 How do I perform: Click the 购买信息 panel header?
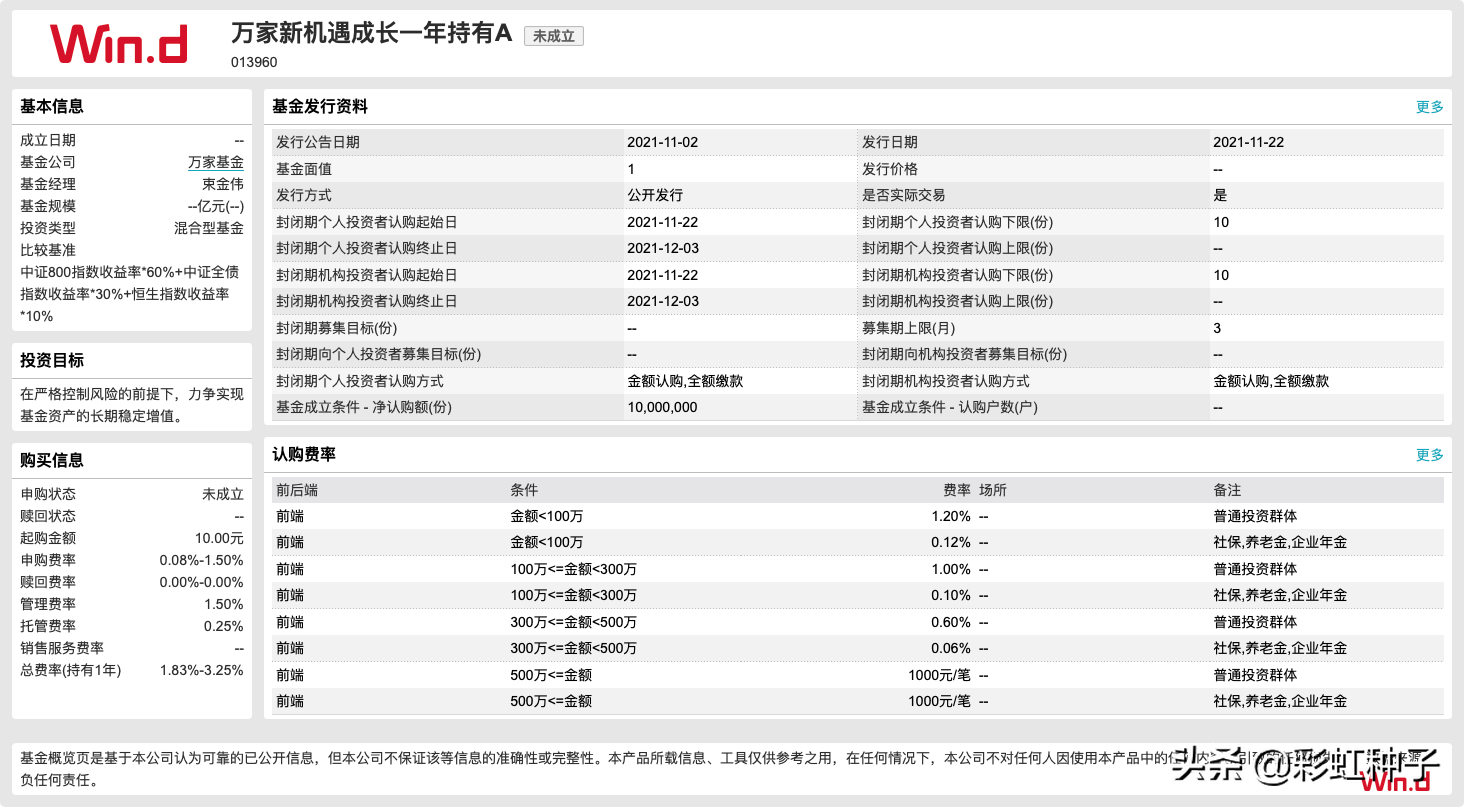[x=52, y=460]
